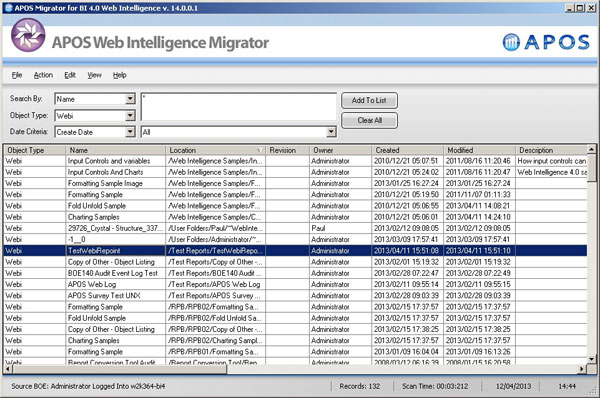Sort by the Object Type column header

34,150
